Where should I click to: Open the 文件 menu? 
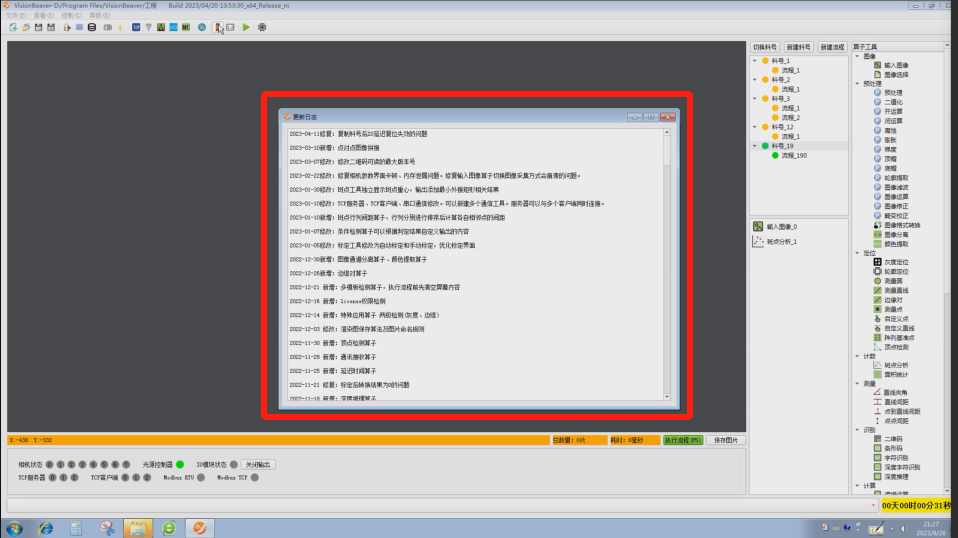click(15, 16)
